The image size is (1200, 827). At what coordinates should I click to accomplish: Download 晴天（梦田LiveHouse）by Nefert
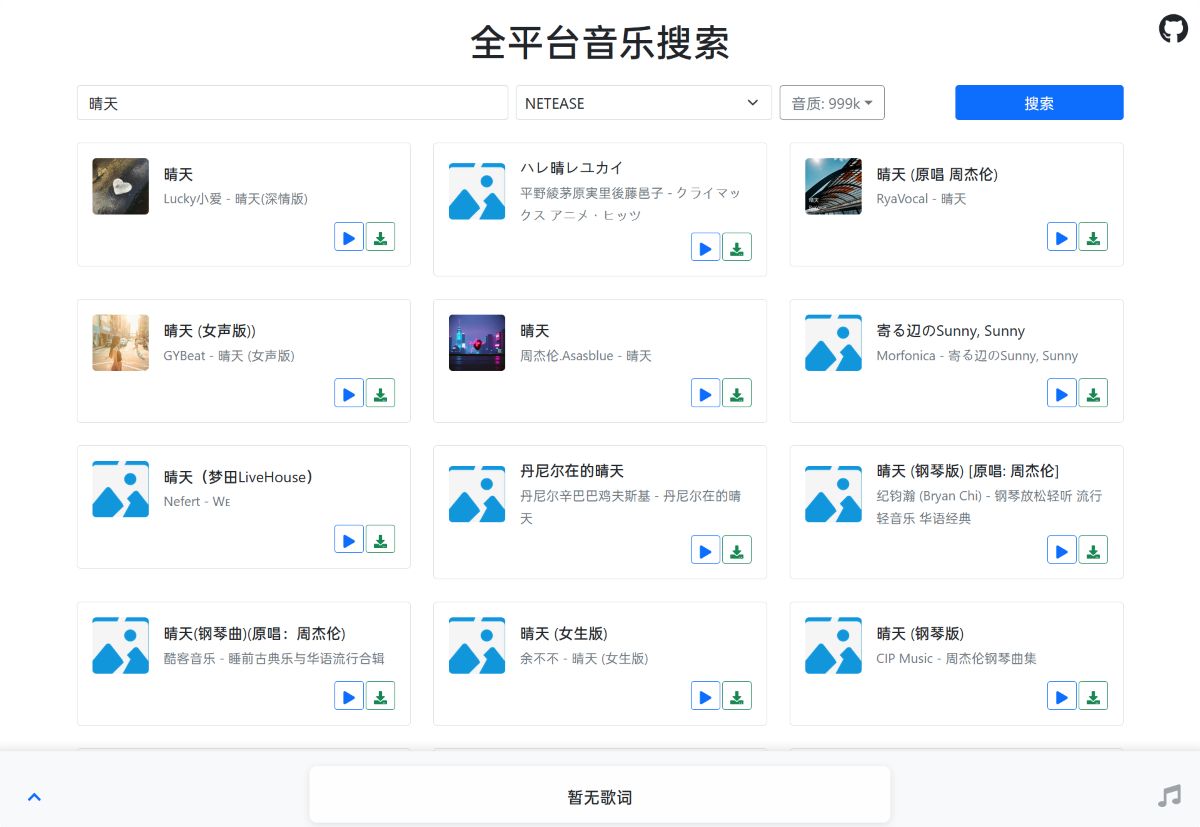pos(380,539)
